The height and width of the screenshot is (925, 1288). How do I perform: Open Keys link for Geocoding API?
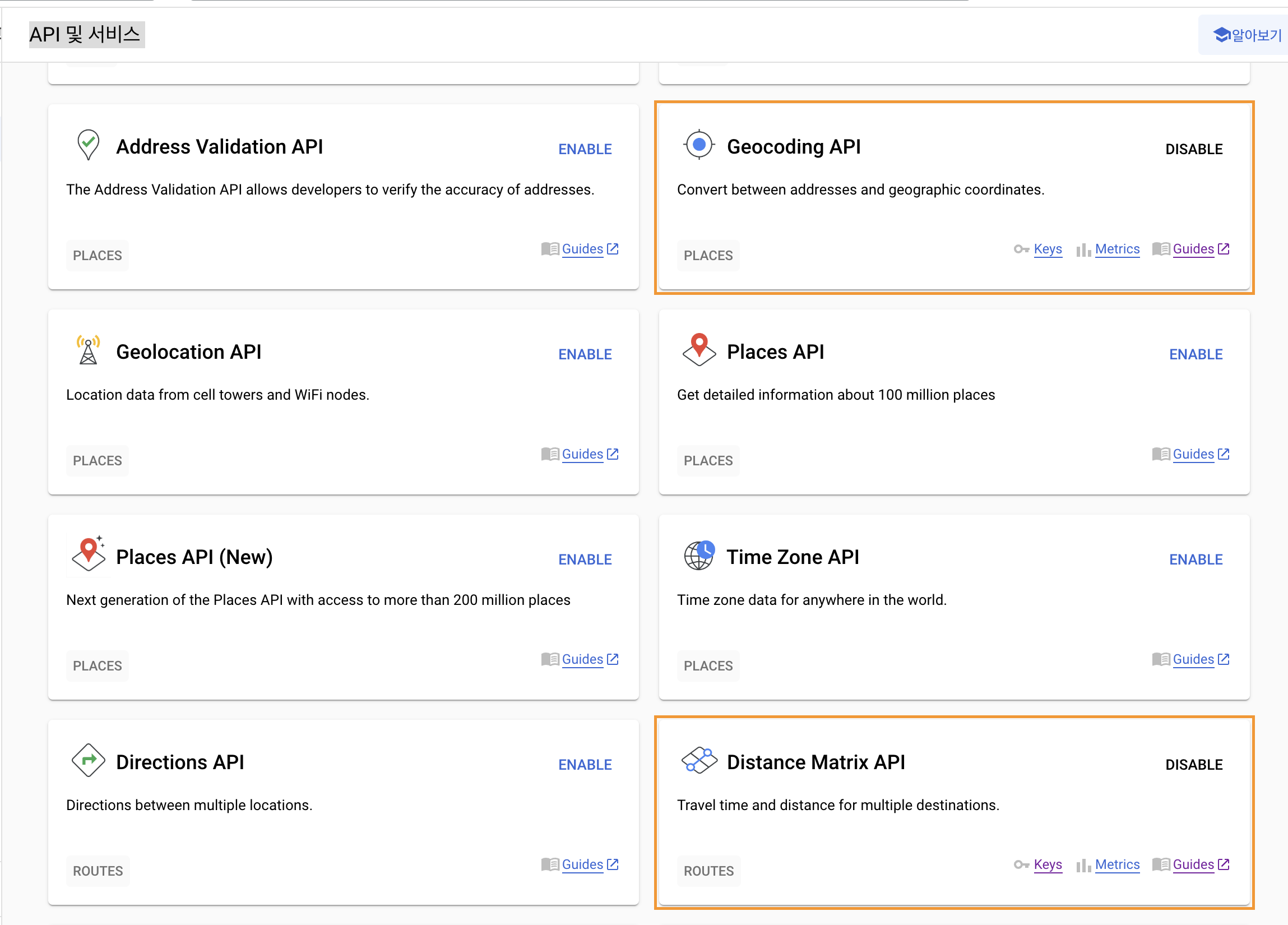point(1047,249)
